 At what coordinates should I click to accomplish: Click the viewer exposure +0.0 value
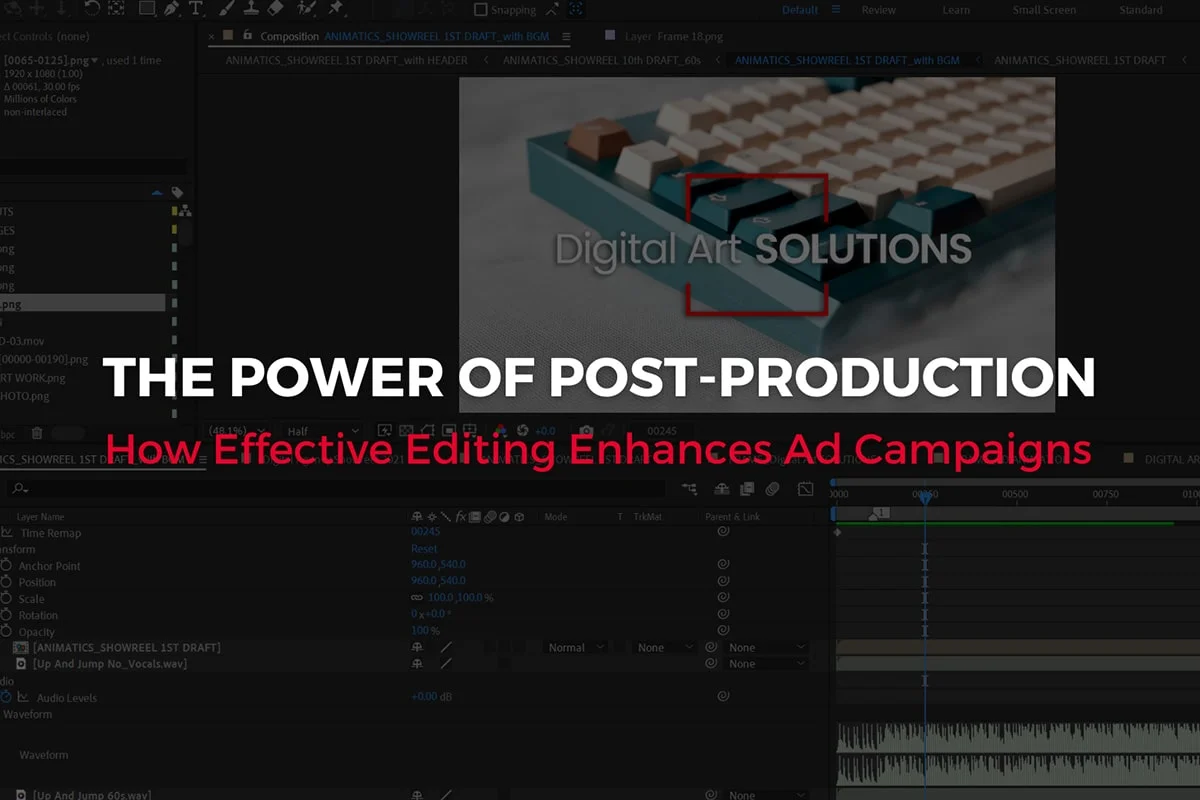[x=545, y=431]
